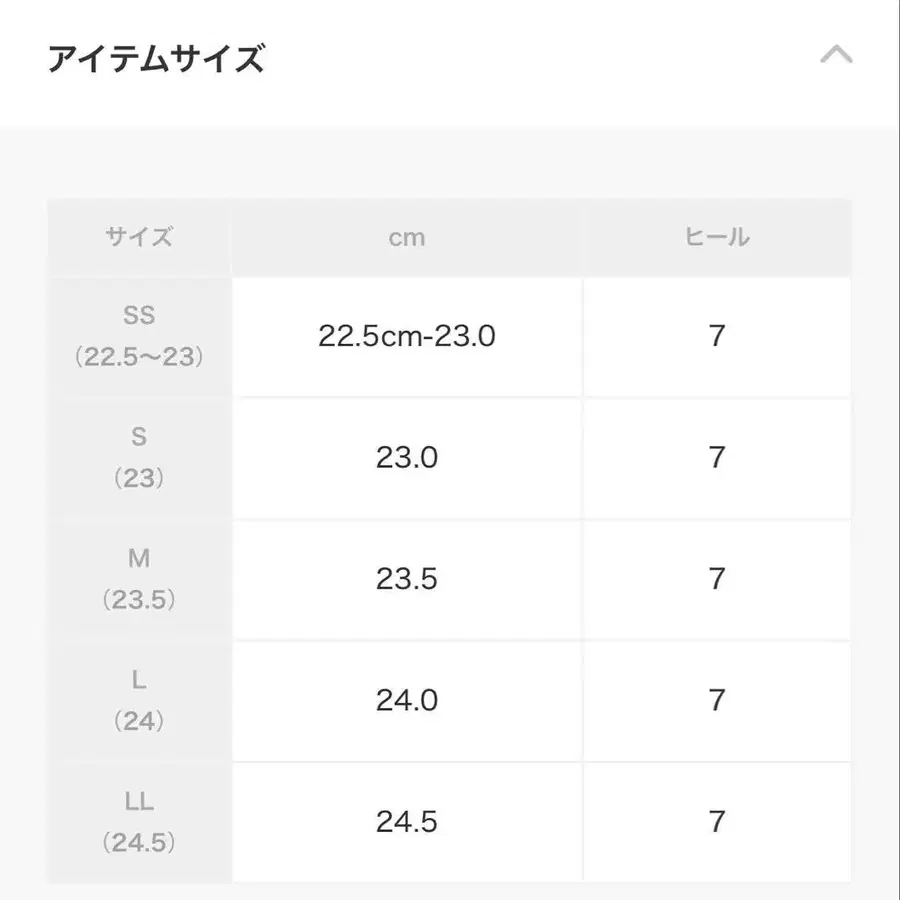This screenshot has width=900, height=900.
Task: Click the 23.5 cm cell
Action: pyautogui.click(x=406, y=579)
